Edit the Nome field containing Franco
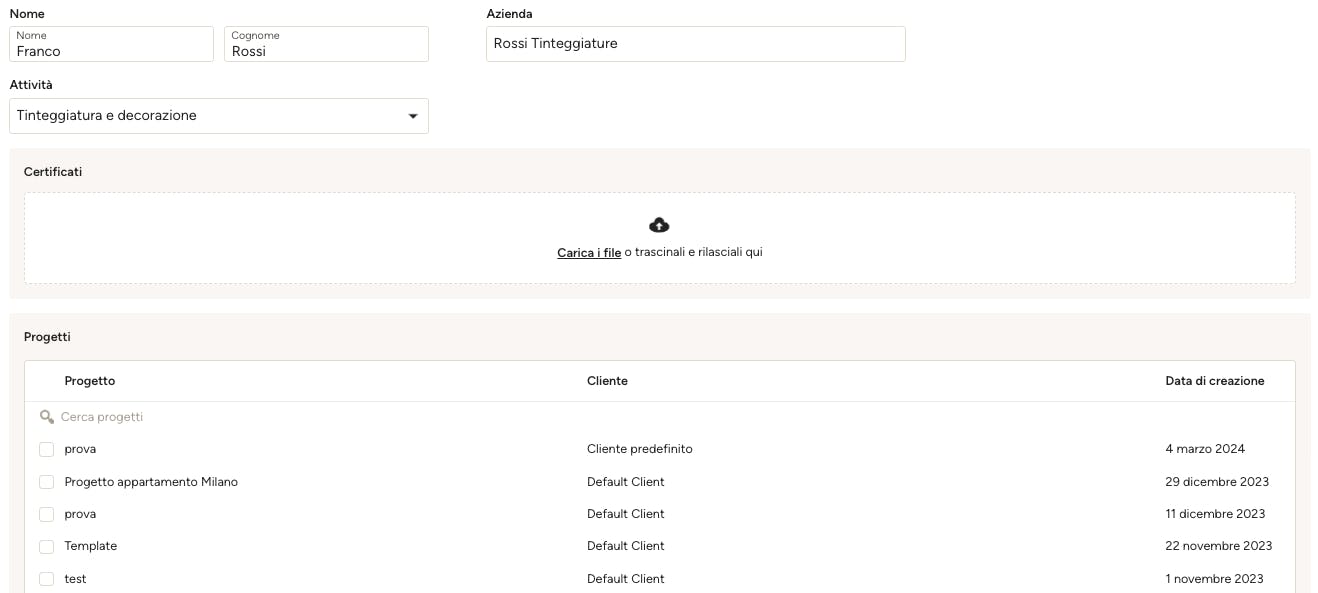 [112, 44]
